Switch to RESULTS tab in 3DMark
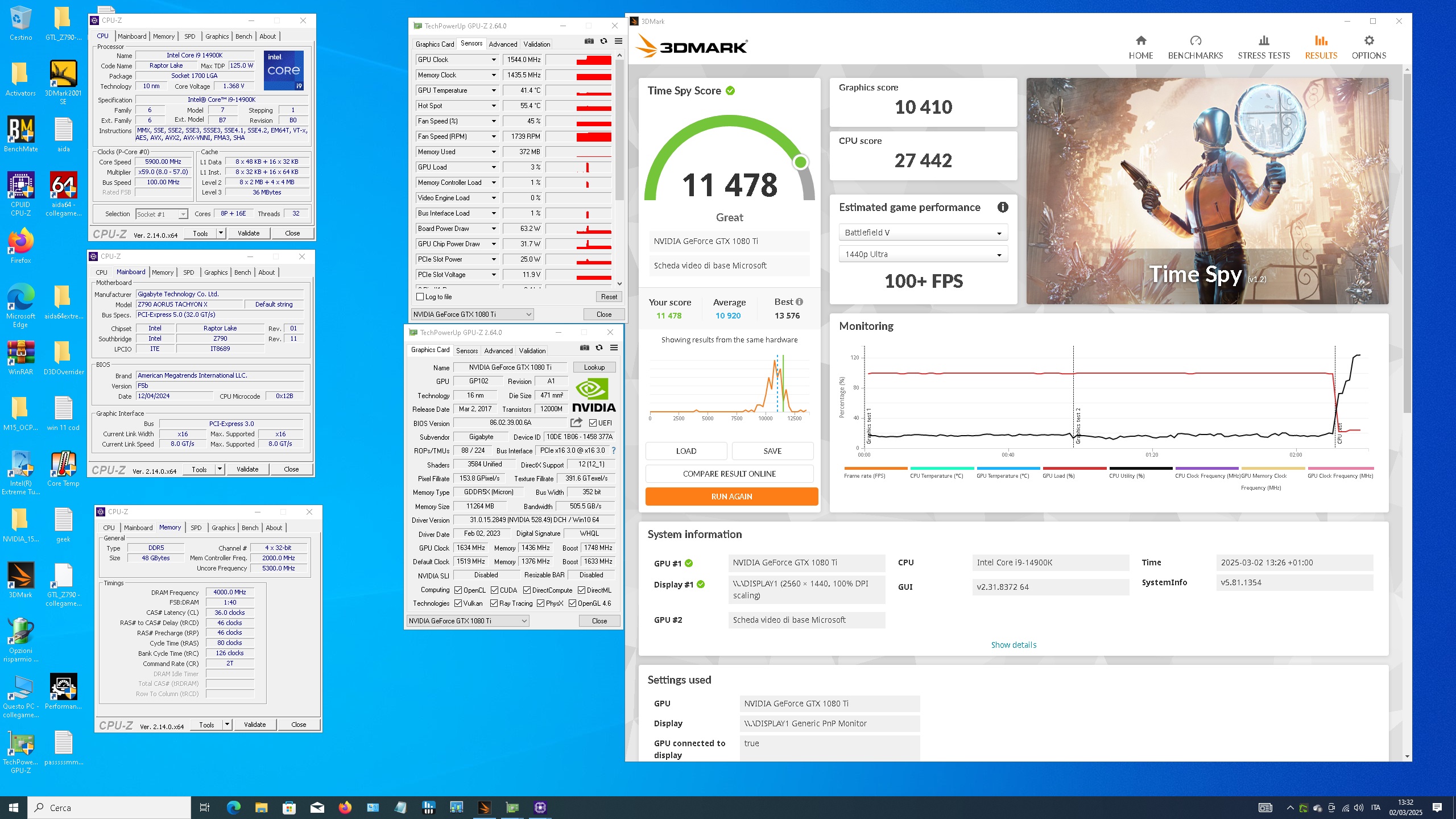1456x819 pixels. [1321, 47]
